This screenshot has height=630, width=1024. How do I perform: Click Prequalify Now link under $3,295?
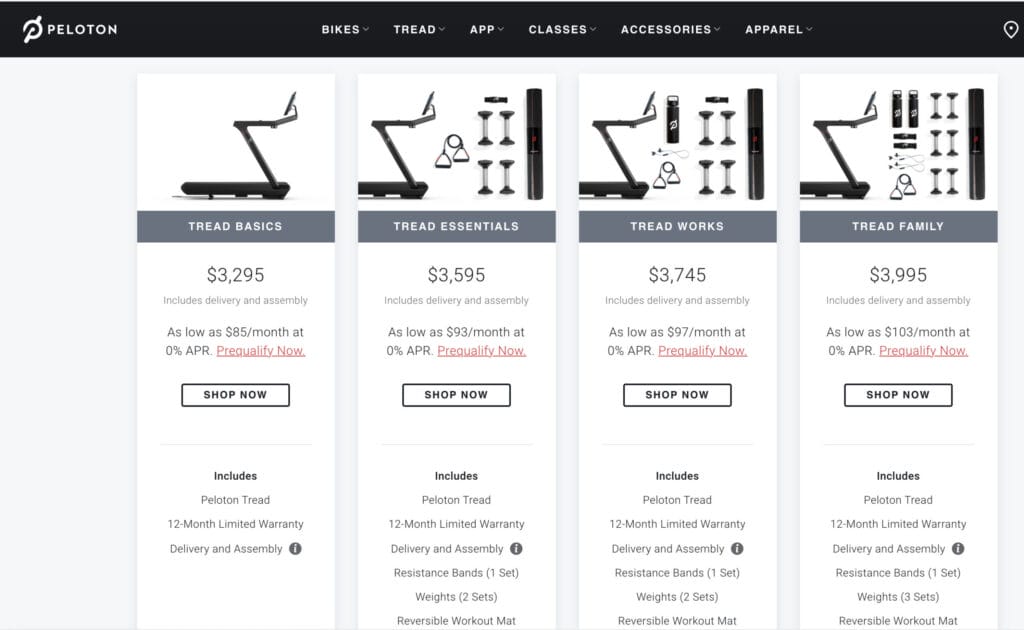[261, 351]
